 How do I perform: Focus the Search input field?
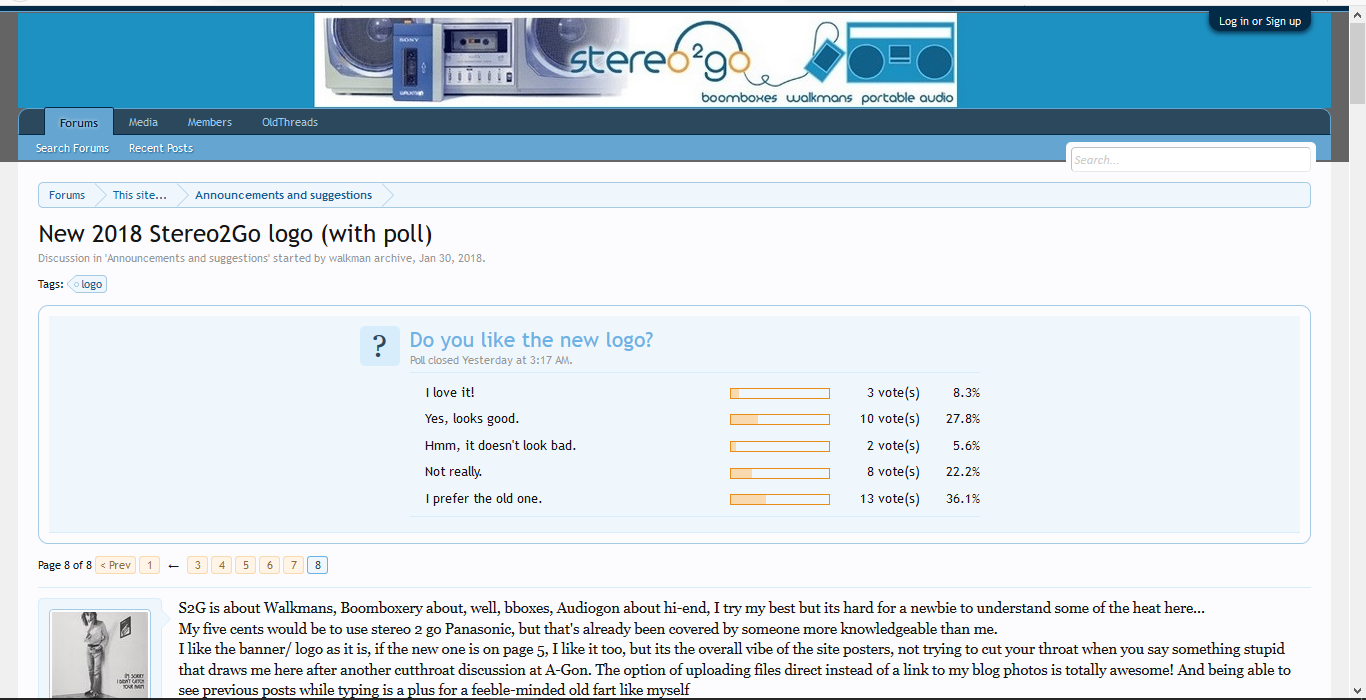(x=1190, y=160)
